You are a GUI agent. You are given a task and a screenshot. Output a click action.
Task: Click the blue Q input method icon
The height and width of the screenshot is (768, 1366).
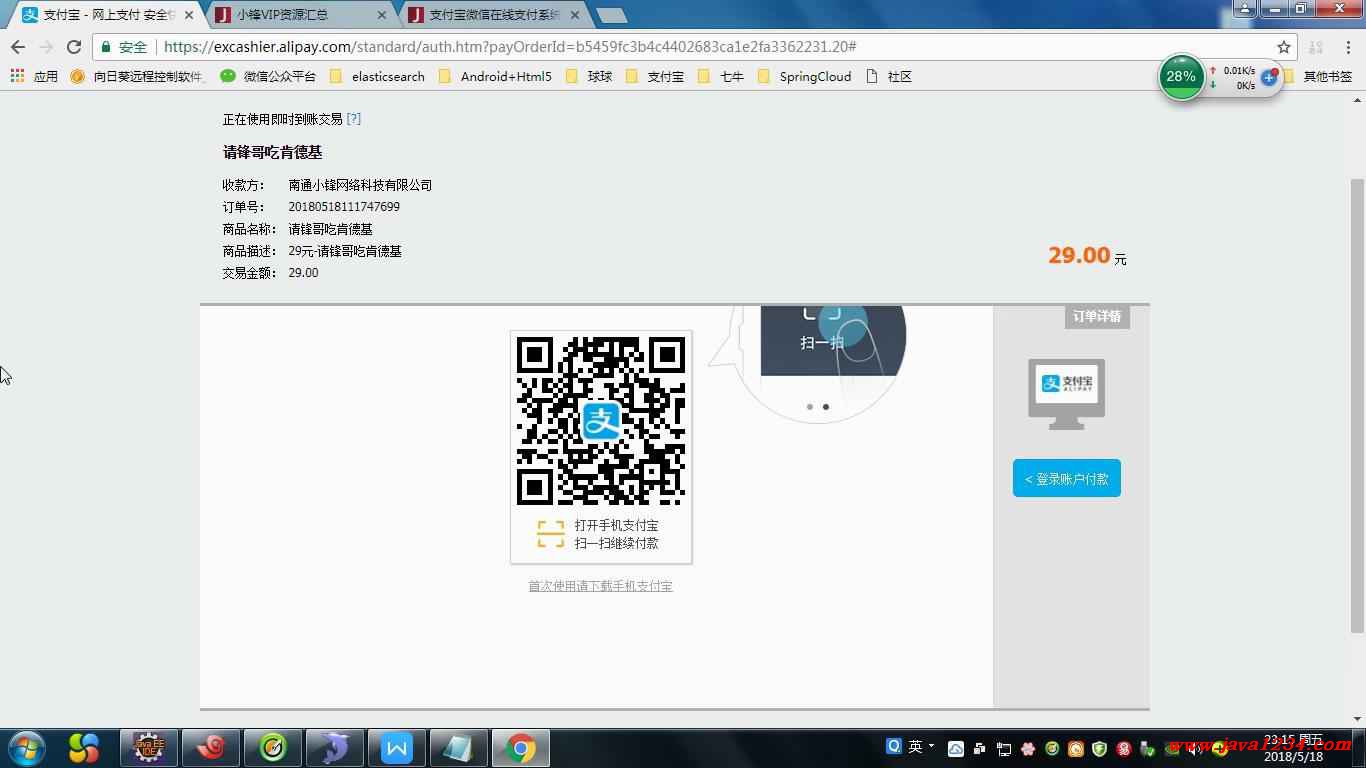[894, 746]
